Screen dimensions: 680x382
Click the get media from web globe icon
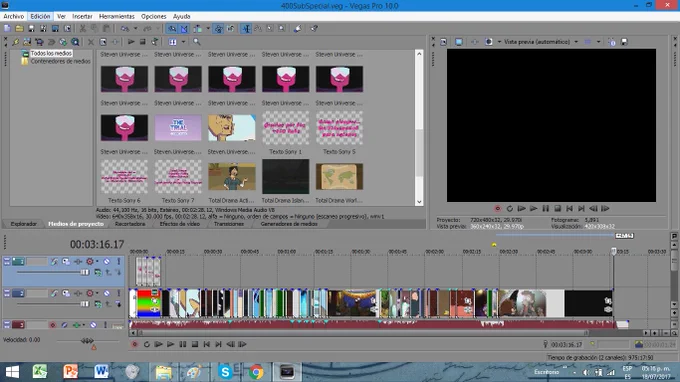[x=63, y=42]
